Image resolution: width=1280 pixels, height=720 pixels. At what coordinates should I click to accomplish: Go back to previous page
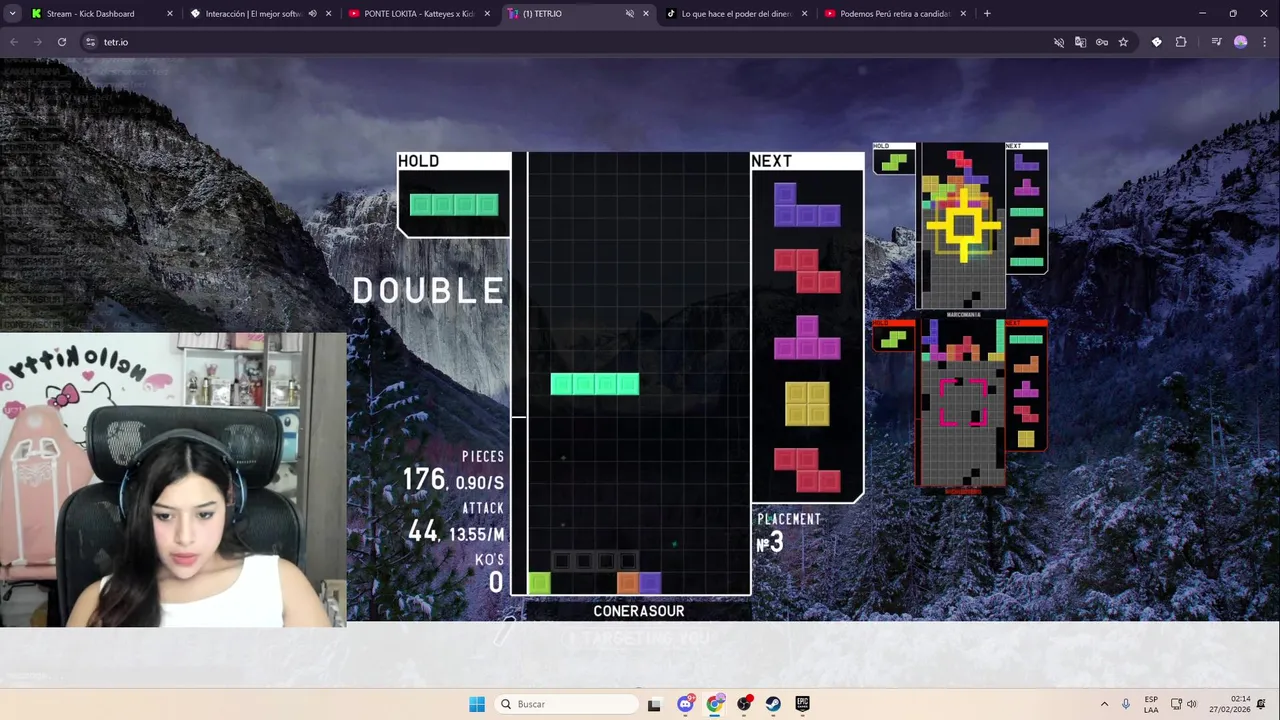(x=14, y=42)
